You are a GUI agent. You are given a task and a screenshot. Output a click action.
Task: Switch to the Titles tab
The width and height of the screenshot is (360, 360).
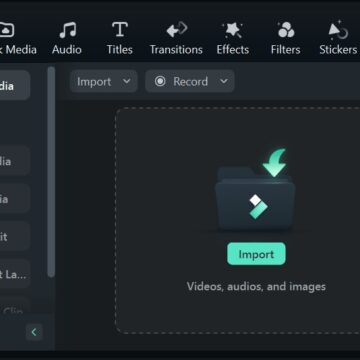click(120, 38)
